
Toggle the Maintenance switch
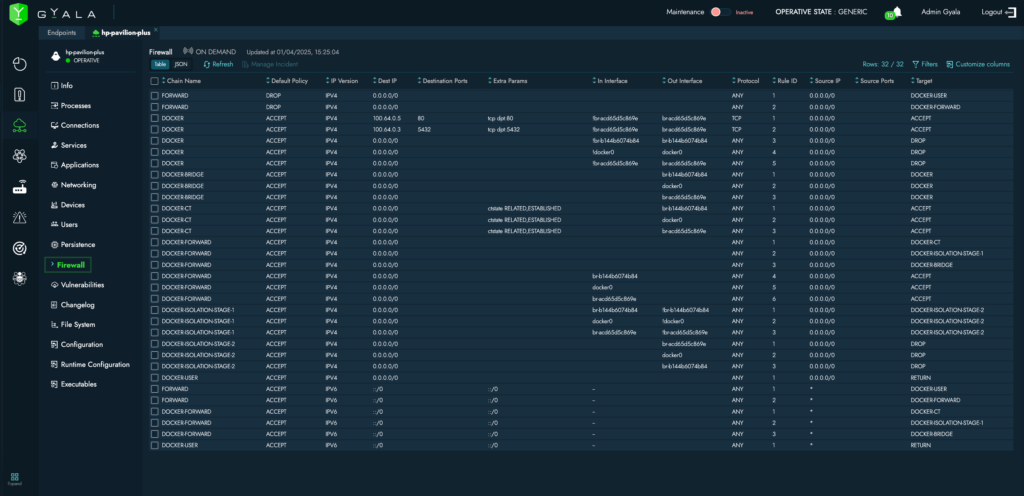tap(720, 12)
